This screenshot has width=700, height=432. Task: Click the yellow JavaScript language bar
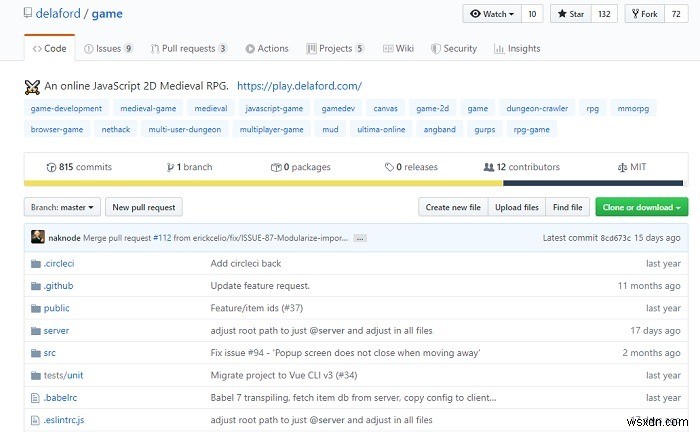pos(263,183)
